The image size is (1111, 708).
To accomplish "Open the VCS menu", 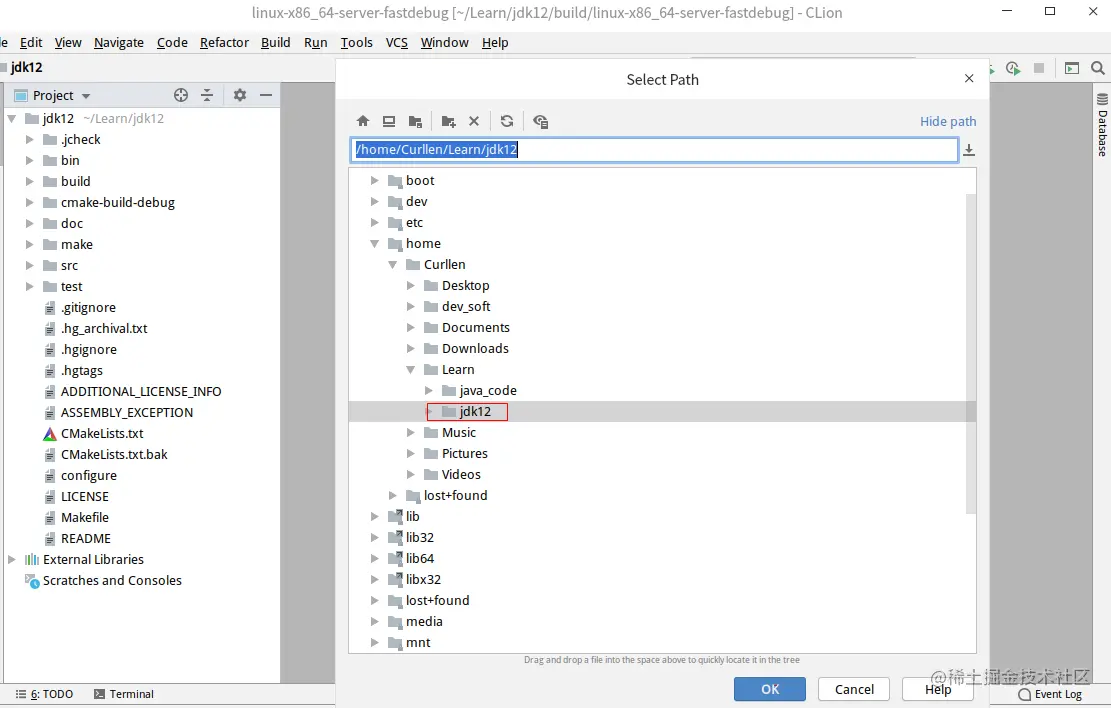I will [x=397, y=43].
